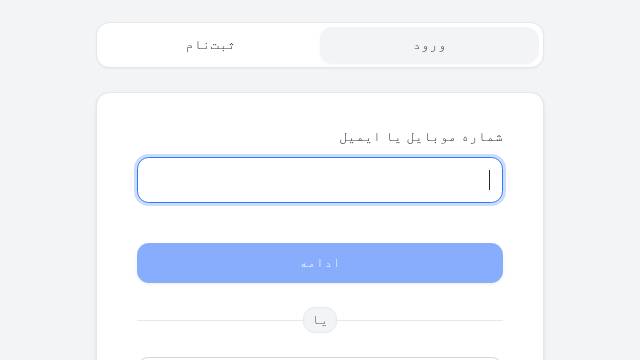
Task: Choose the registration tab labeled ثبت‌نام
Action: (x=210, y=45)
